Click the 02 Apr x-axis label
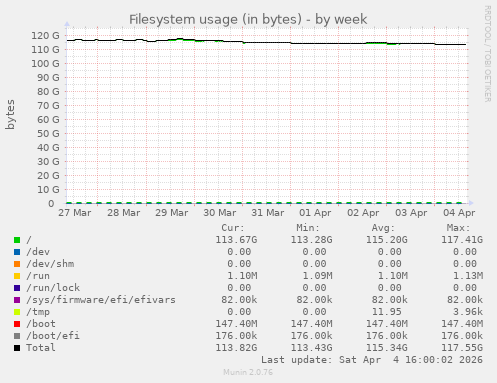The width and height of the screenshot is (497, 383). pos(363,213)
